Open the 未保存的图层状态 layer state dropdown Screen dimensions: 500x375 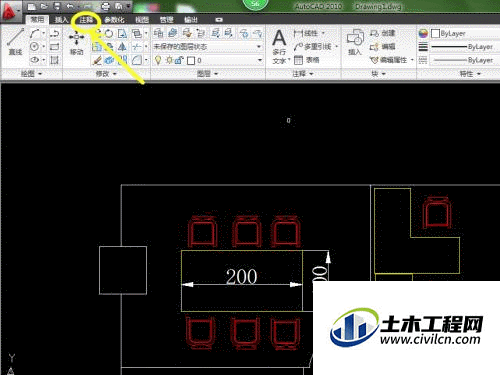click(208, 47)
